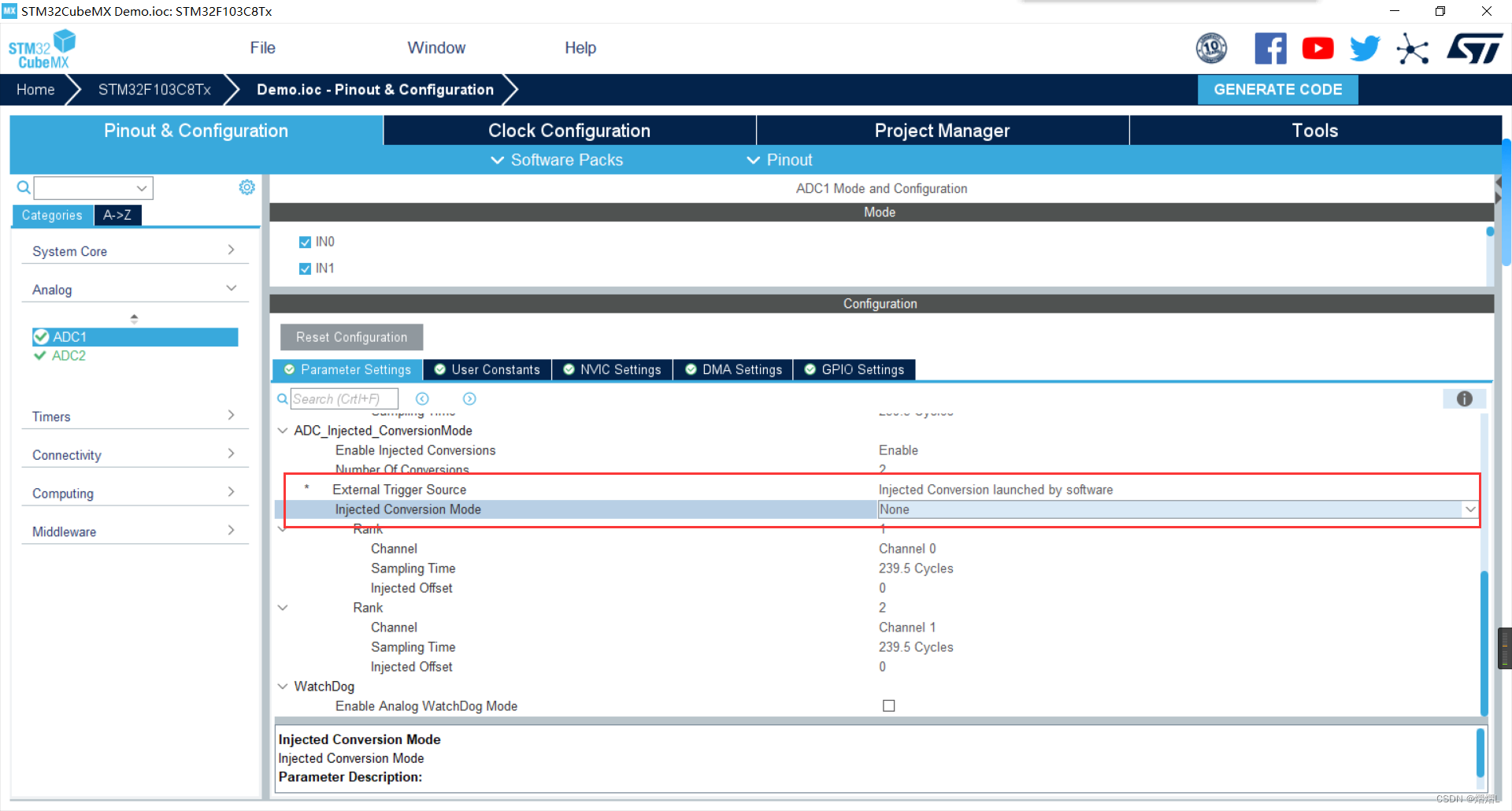1512x811 pixels.
Task: Click the STM32CubeMX logo
Action: (43, 49)
